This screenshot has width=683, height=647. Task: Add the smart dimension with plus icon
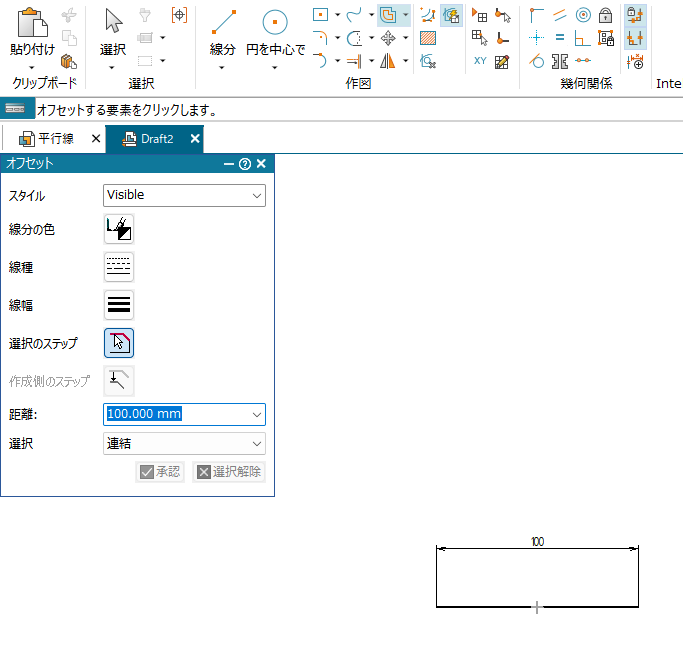tap(635, 61)
